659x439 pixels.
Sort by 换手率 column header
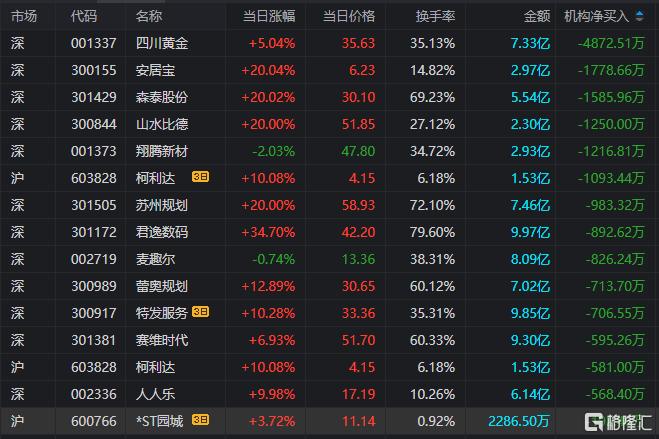[x=435, y=16]
